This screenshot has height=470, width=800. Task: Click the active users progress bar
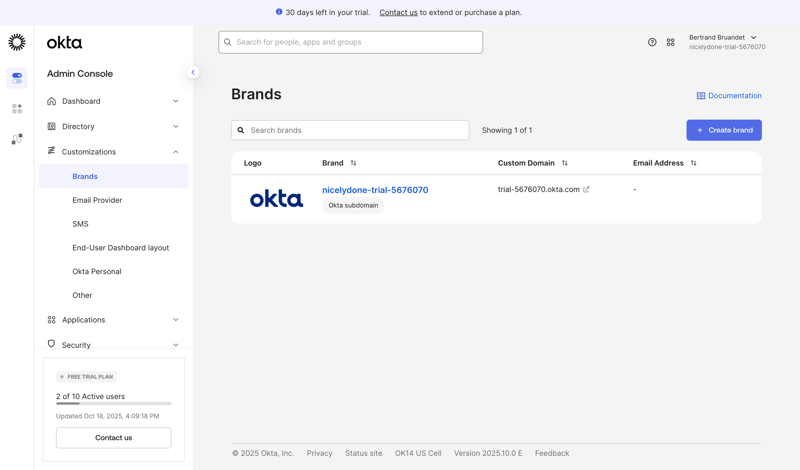tap(114, 404)
